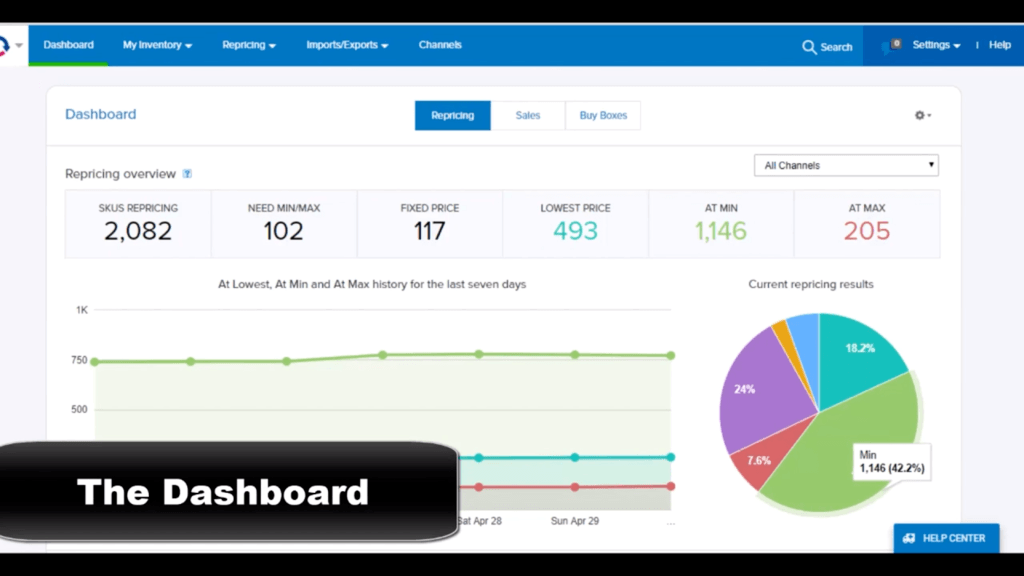Click the teal 18.2% pie slice
The image size is (1024, 576).
click(x=859, y=356)
